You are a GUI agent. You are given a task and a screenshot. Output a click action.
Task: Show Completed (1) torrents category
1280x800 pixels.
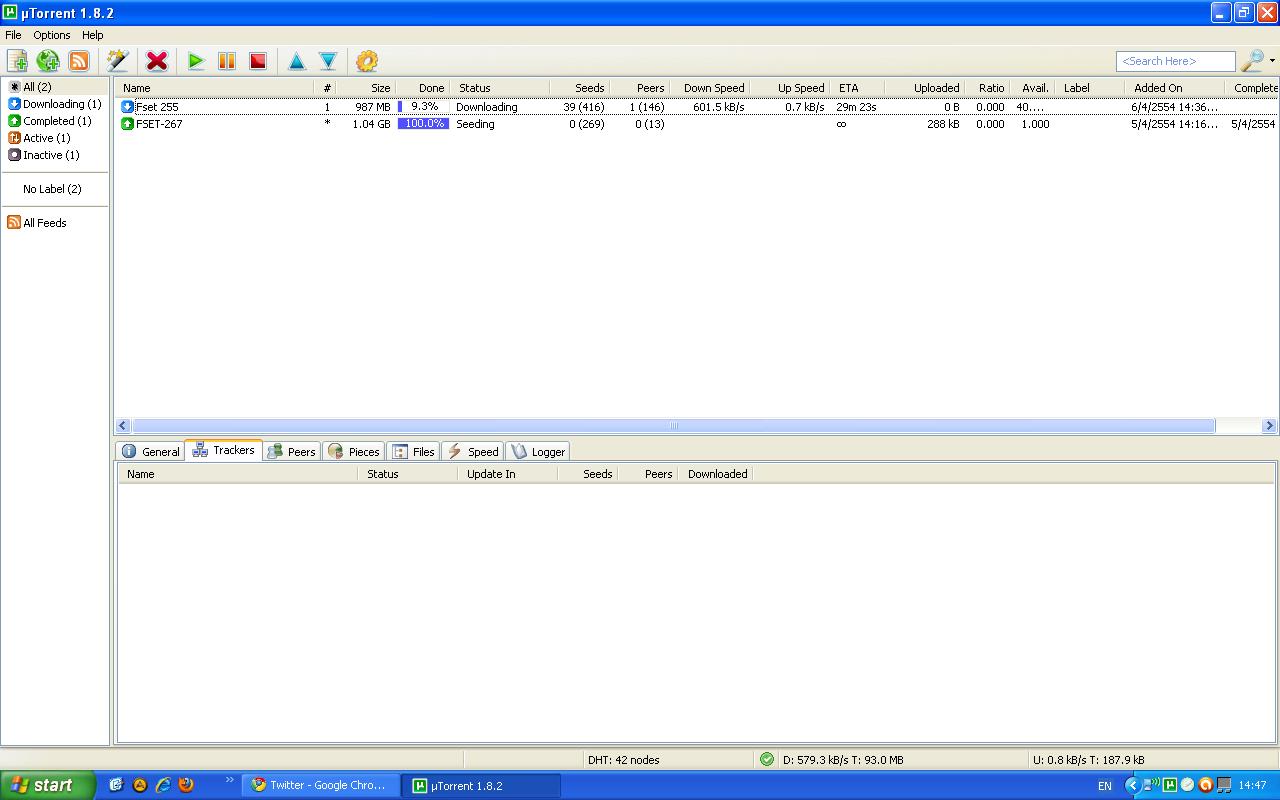50,121
